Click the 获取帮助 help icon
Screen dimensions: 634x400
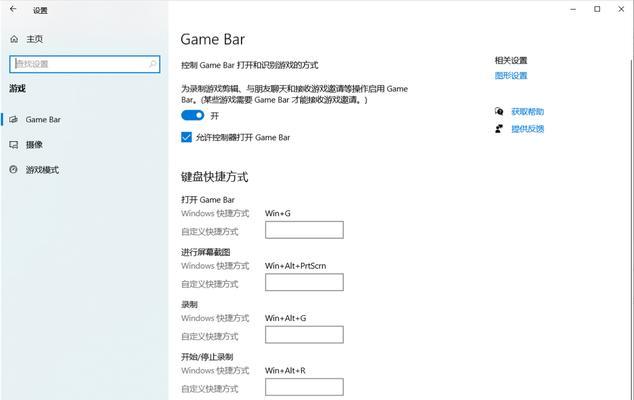coord(499,111)
